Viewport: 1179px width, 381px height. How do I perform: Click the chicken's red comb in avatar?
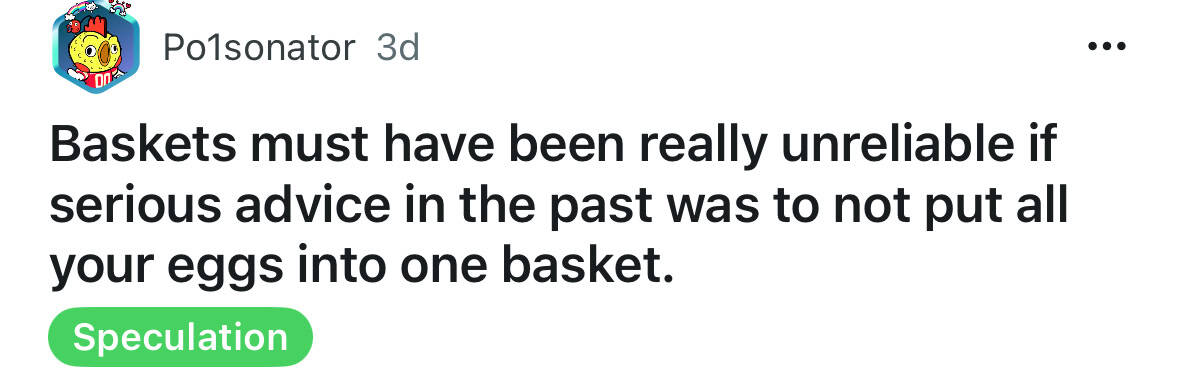pyautogui.click(x=95, y=26)
